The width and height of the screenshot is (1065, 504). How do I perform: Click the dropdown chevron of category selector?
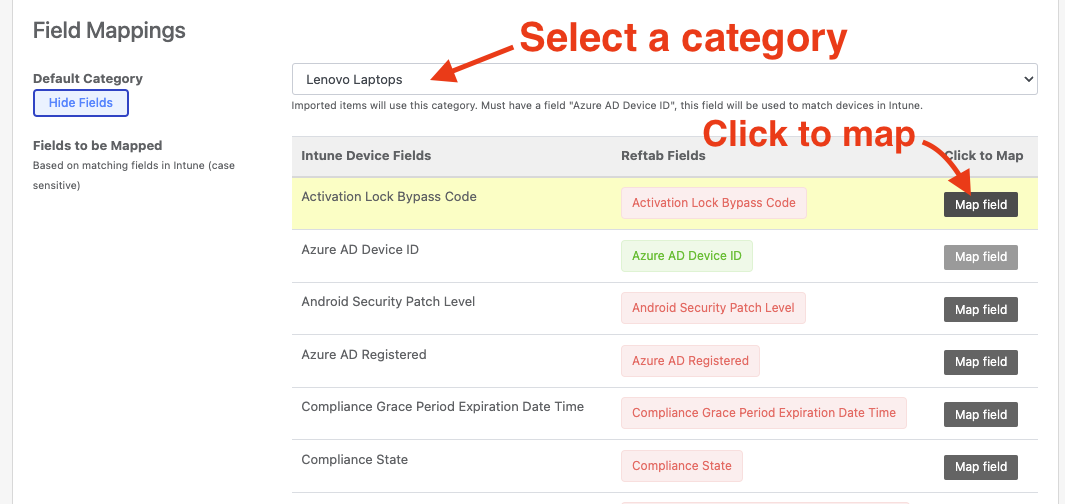click(1027, 79)
